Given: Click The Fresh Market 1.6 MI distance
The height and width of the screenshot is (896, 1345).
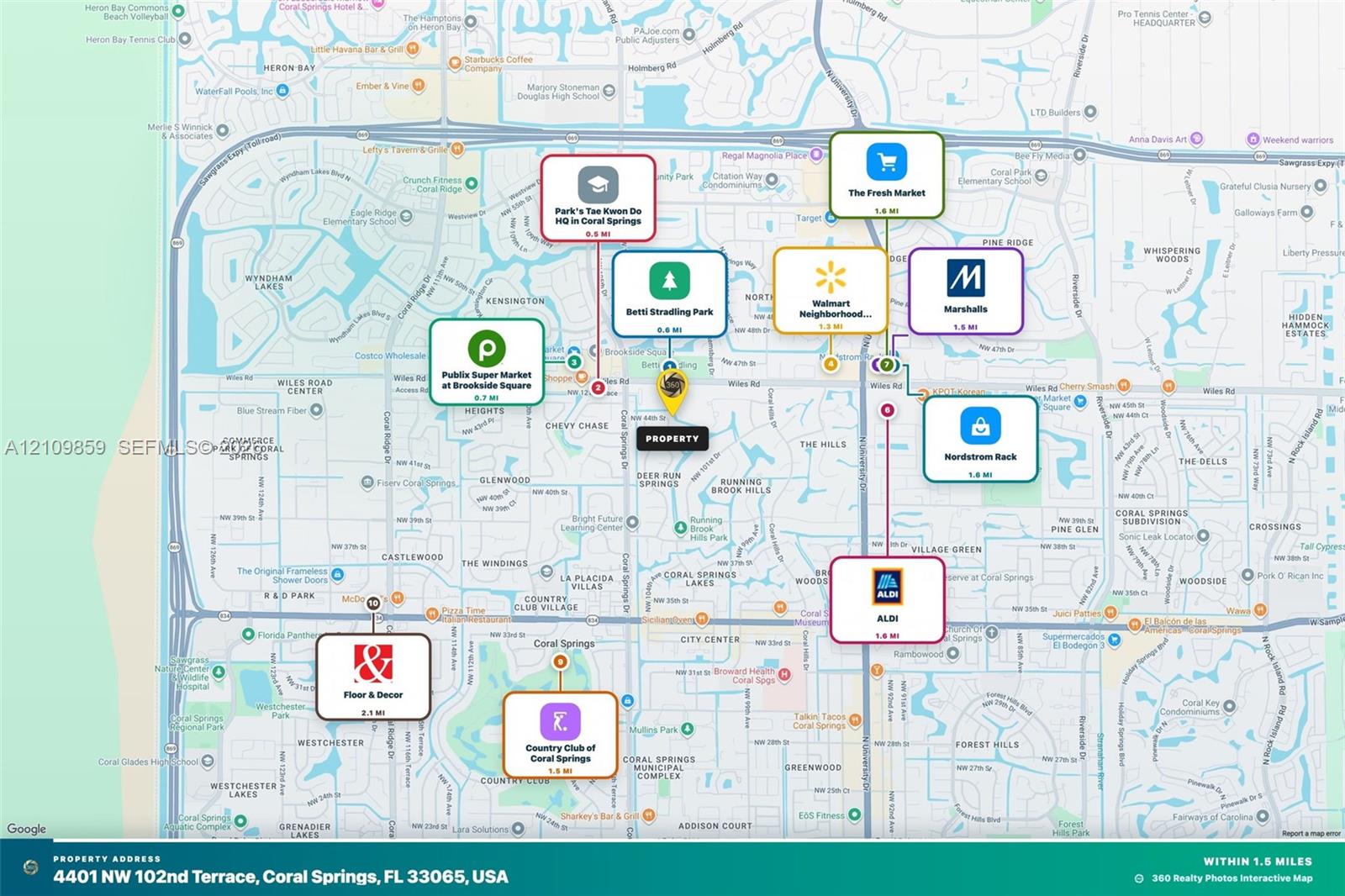Looking at the screenshot, I should (886, 211).
